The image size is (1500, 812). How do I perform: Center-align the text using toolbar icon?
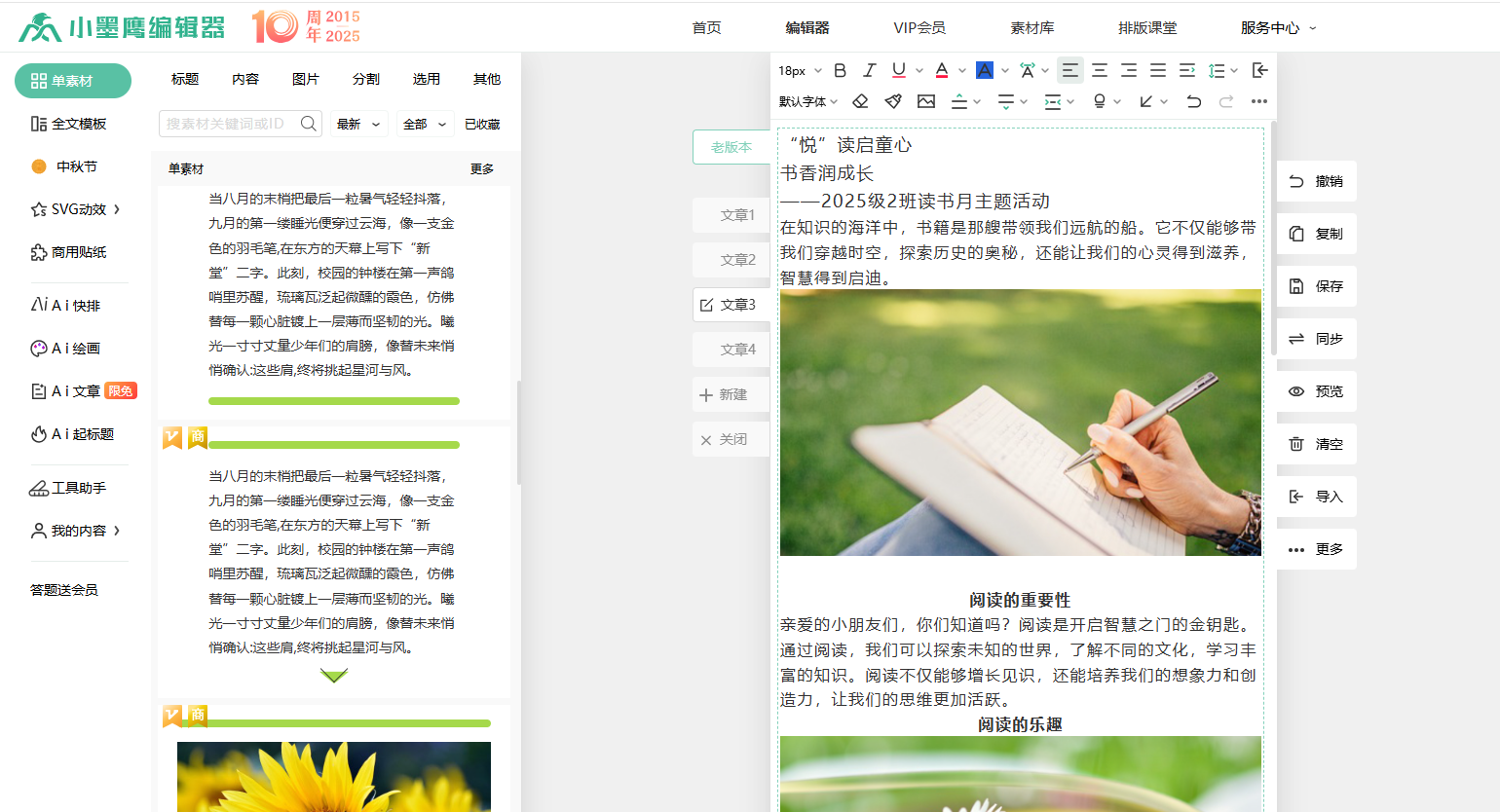click(1100, 70)
